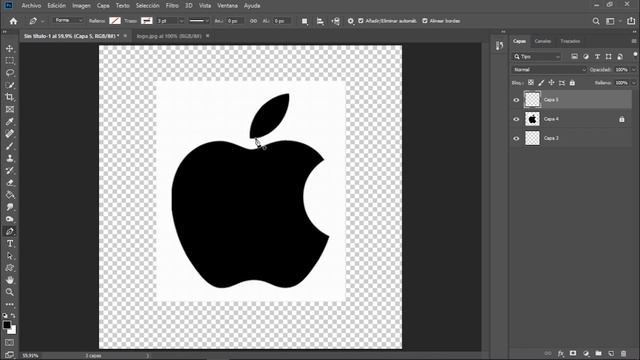This screenshot has width=640, height=360.
Task: Click the Trazo stroke color swatch
Action: tap(147, 21)
